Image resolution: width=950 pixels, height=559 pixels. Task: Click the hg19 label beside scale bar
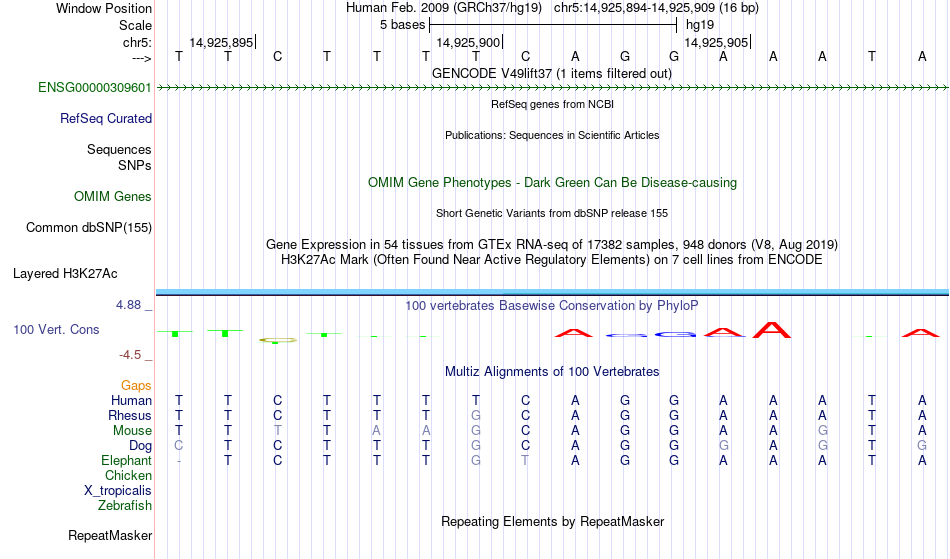(700, 25)
